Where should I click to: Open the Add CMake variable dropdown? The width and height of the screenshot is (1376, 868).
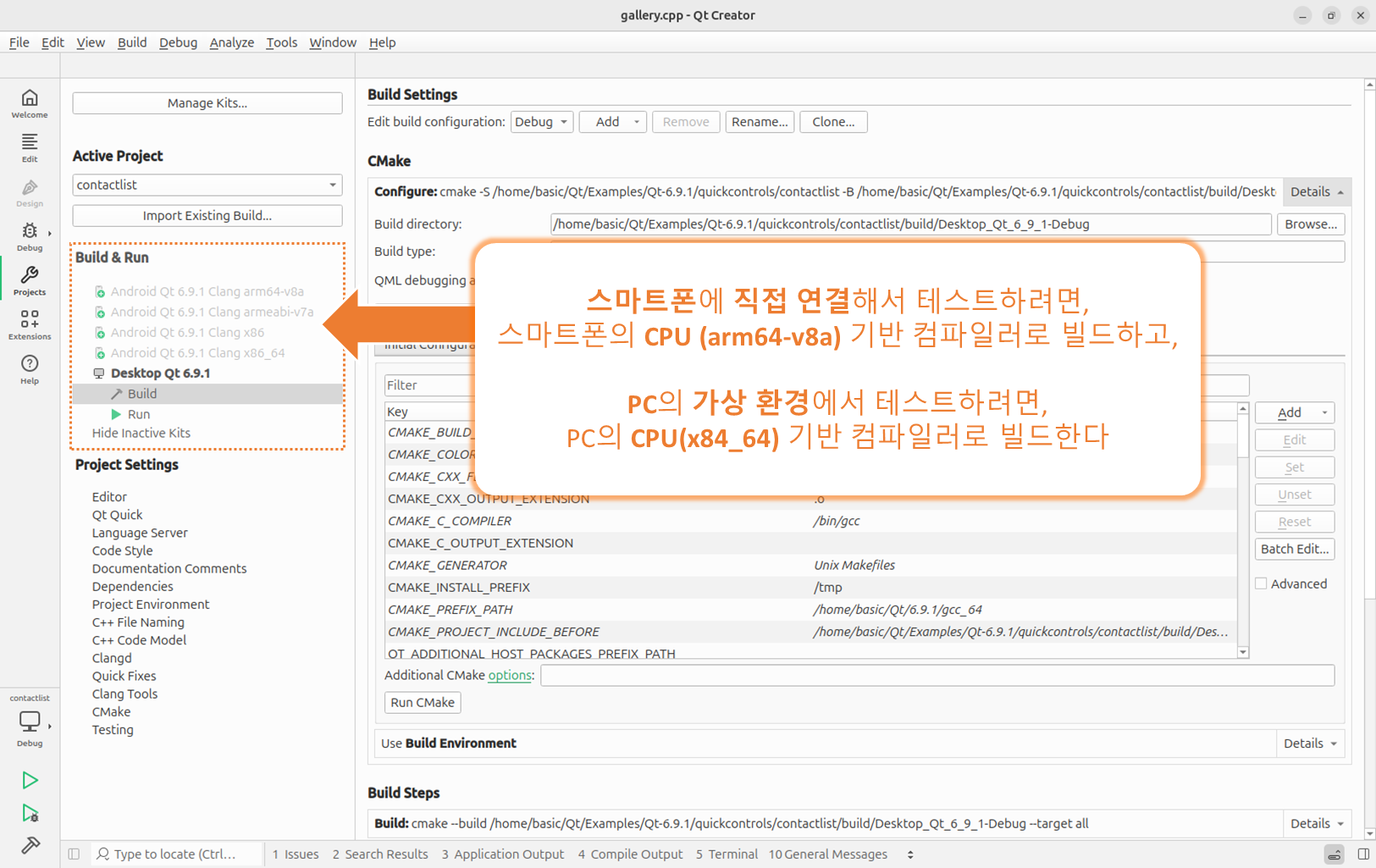pos(1295,412)
